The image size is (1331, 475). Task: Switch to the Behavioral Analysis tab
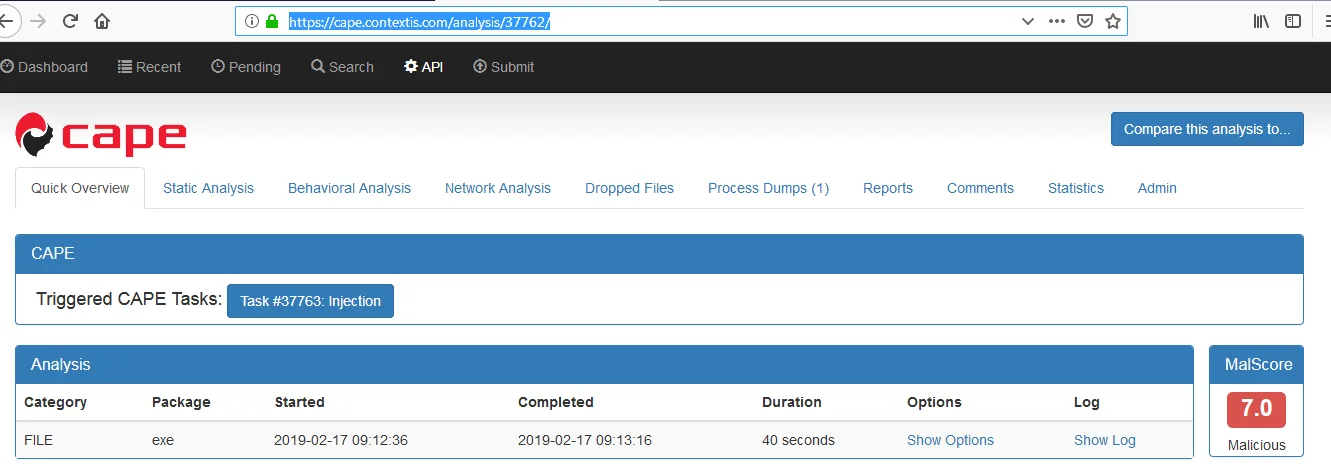pos(349,188)
